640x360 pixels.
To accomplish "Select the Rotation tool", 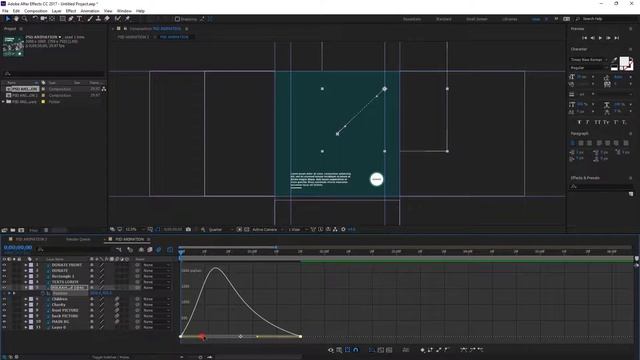I will [35, 19].
